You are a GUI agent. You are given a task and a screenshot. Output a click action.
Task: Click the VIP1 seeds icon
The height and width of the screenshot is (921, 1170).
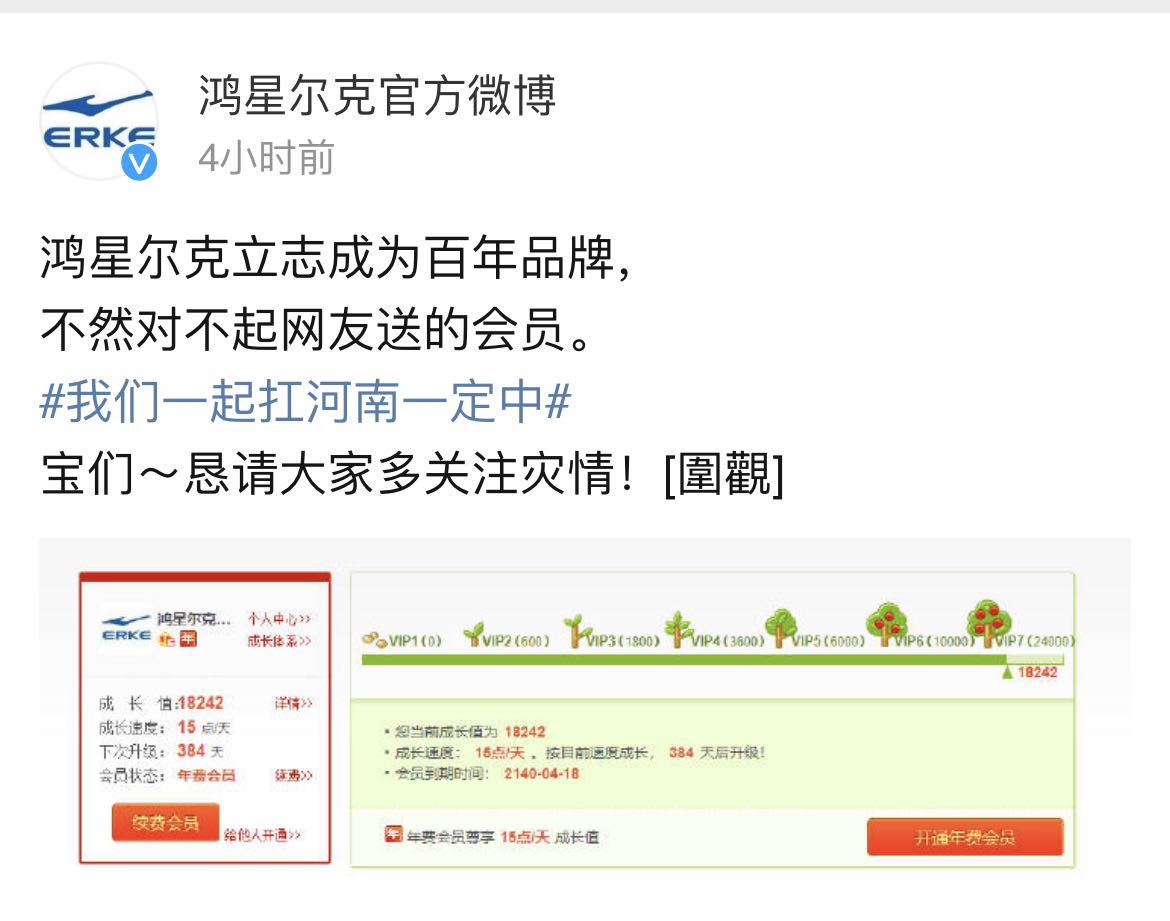coord(375,640)
